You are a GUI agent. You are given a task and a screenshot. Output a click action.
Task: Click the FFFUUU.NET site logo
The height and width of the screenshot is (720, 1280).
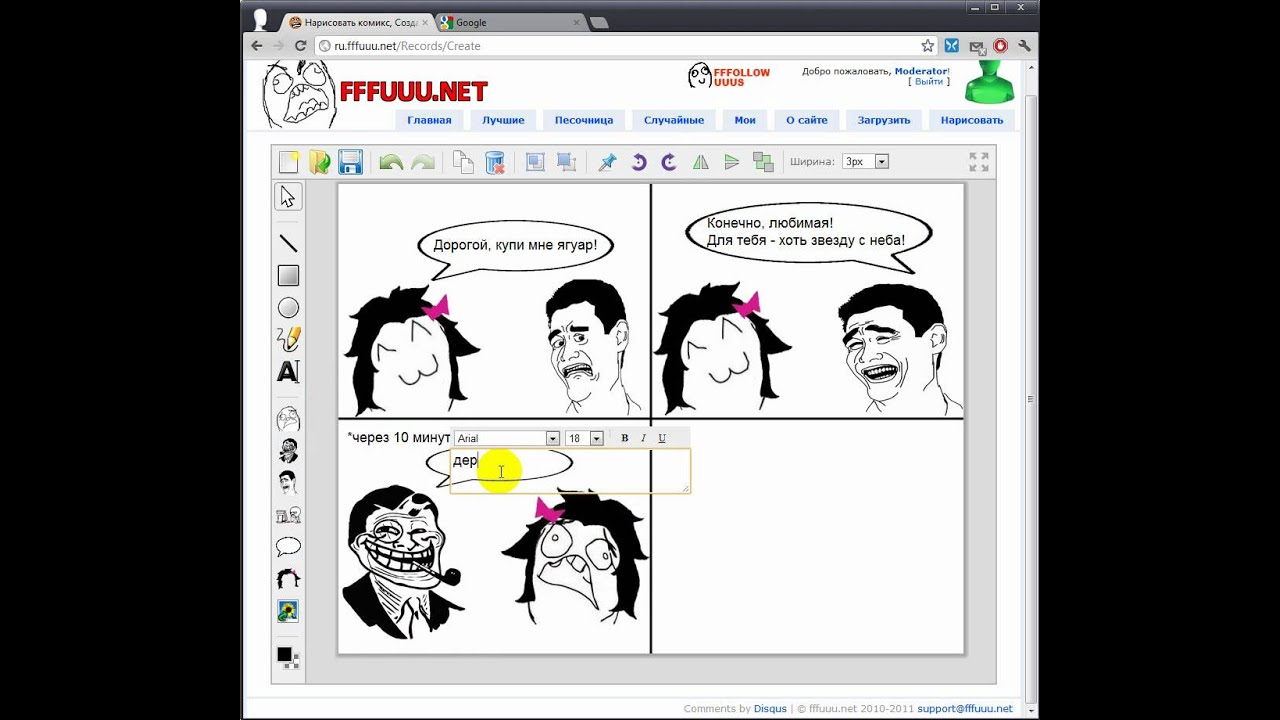pos(413,92)
